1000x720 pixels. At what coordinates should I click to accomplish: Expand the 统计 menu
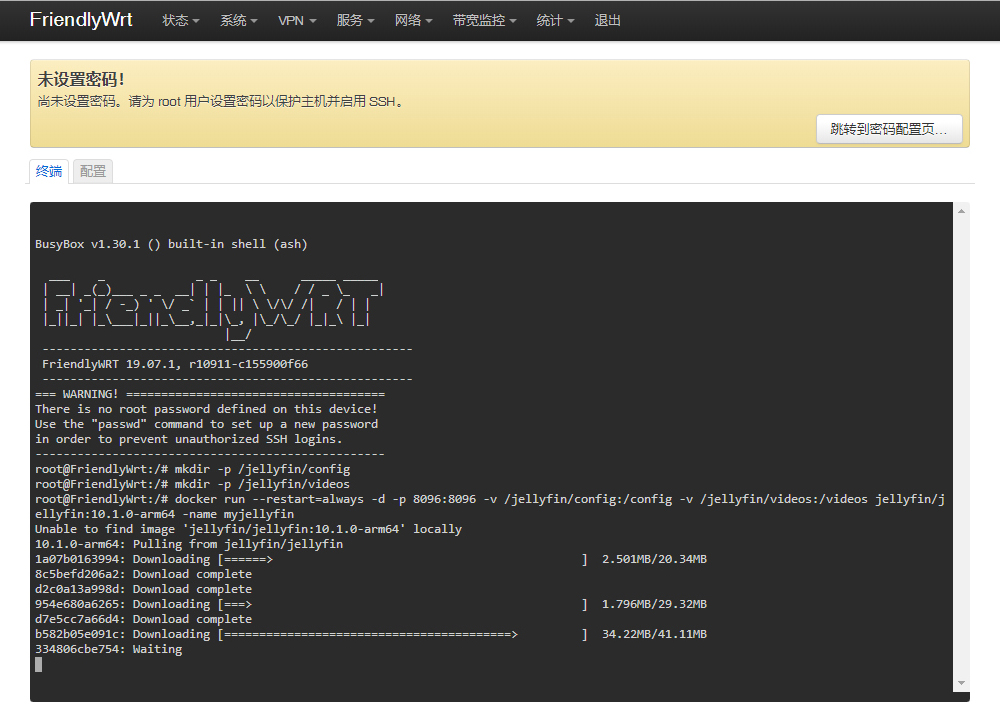555,20
